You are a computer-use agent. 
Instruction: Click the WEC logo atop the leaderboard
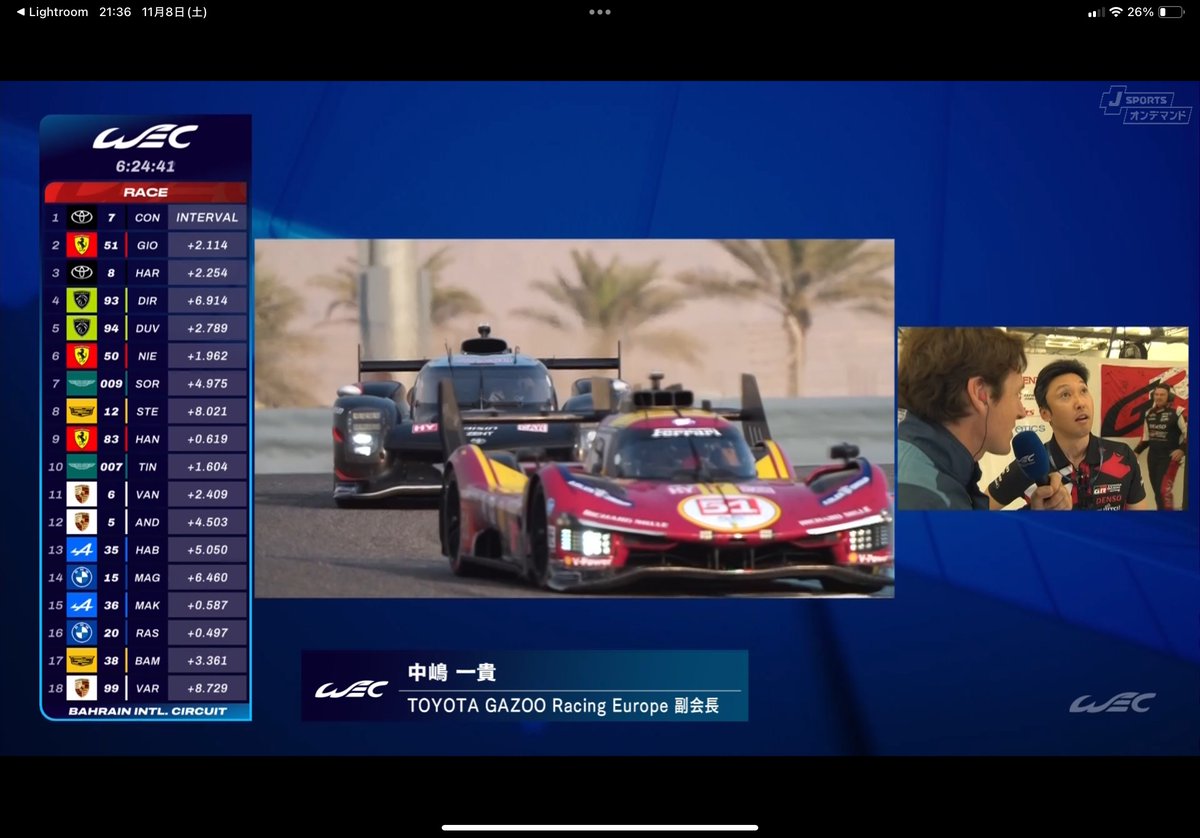pyautogui.click(x=146, y=137)
